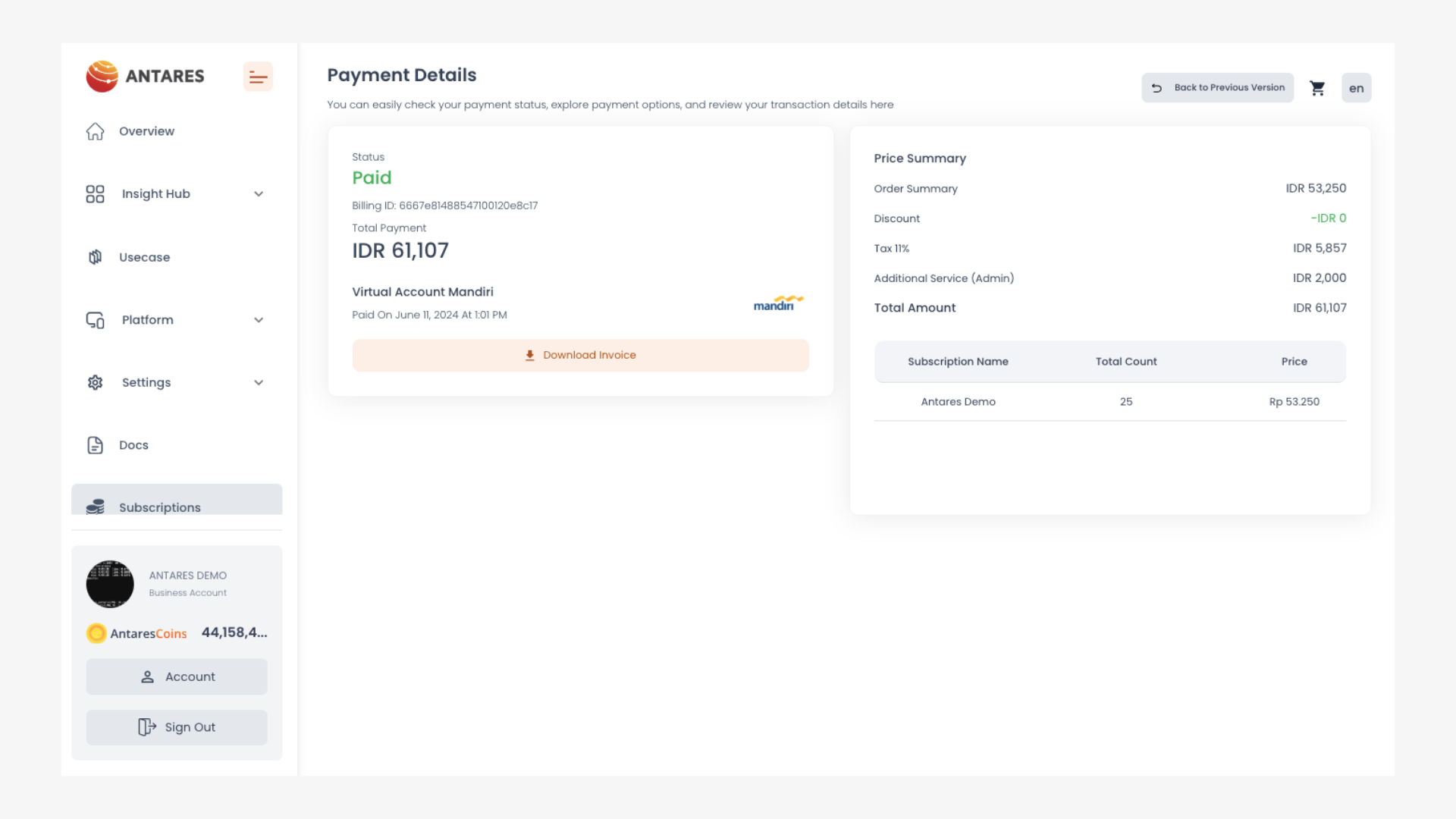This screenshot has height=819, width=1456.
Task: Click the Antares Demo profile avatar
Action: click(x=110, y=584)
